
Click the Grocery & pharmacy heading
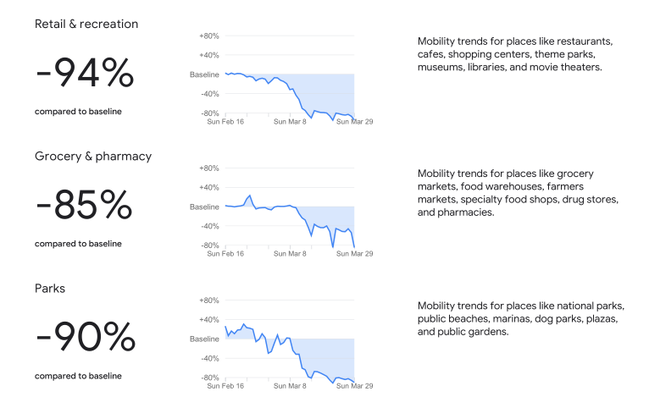tap(93, 156)
